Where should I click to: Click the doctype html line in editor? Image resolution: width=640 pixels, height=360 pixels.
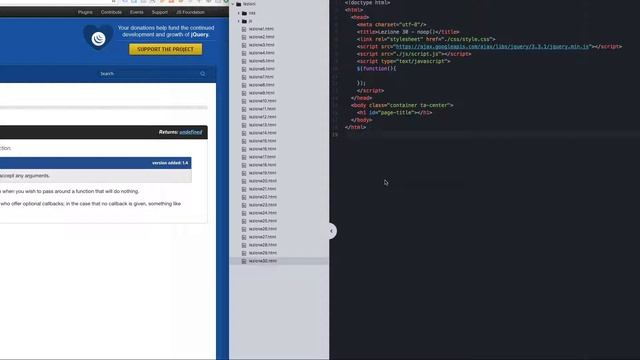(x=367, y=3)
